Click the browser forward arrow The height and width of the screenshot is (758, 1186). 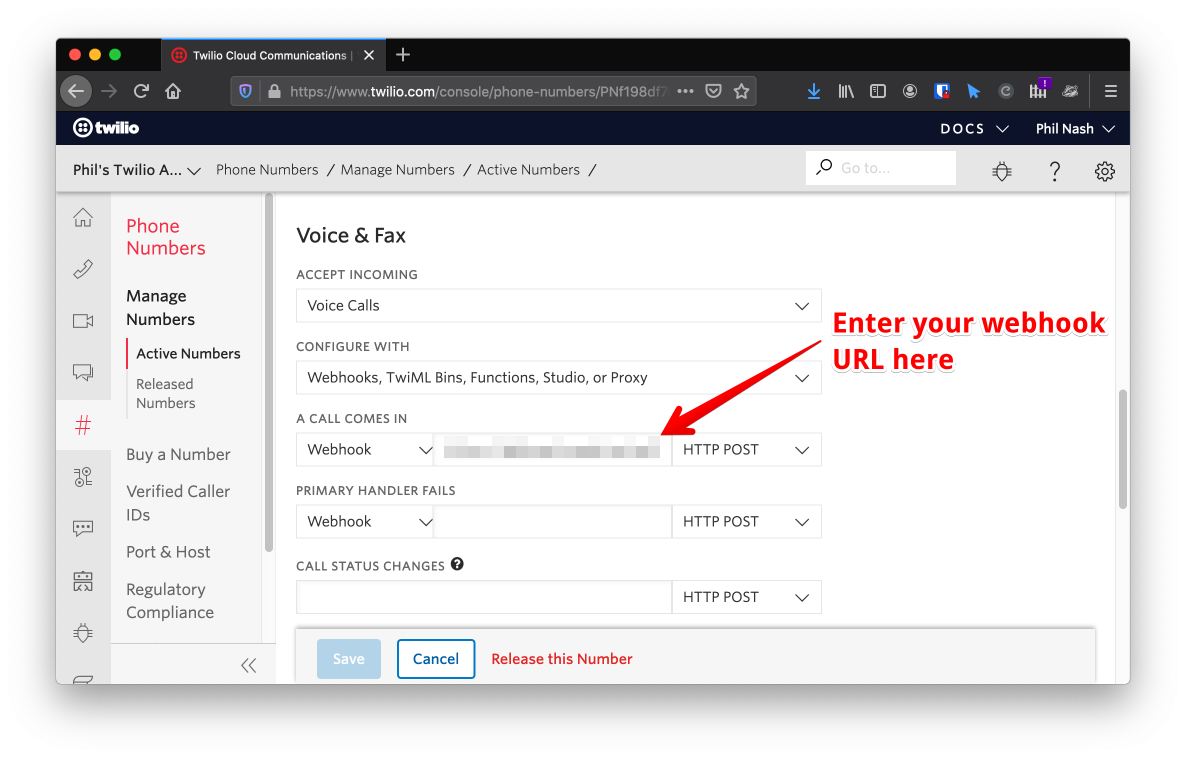[x=110, y=92]
